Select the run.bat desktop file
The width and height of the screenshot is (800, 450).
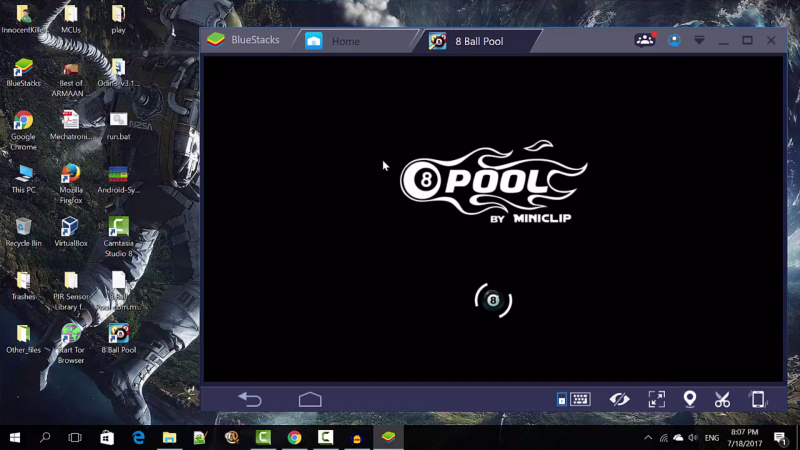tap(118, 126)
